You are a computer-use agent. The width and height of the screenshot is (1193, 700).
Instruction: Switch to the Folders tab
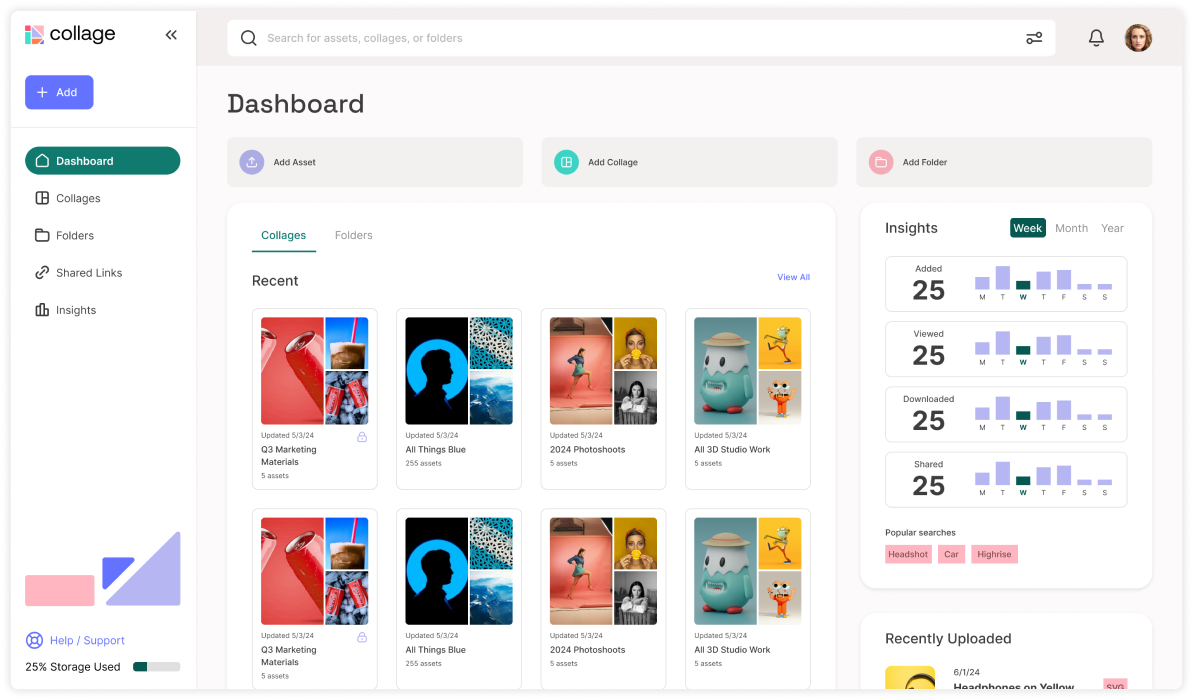(x=353, y=235)
